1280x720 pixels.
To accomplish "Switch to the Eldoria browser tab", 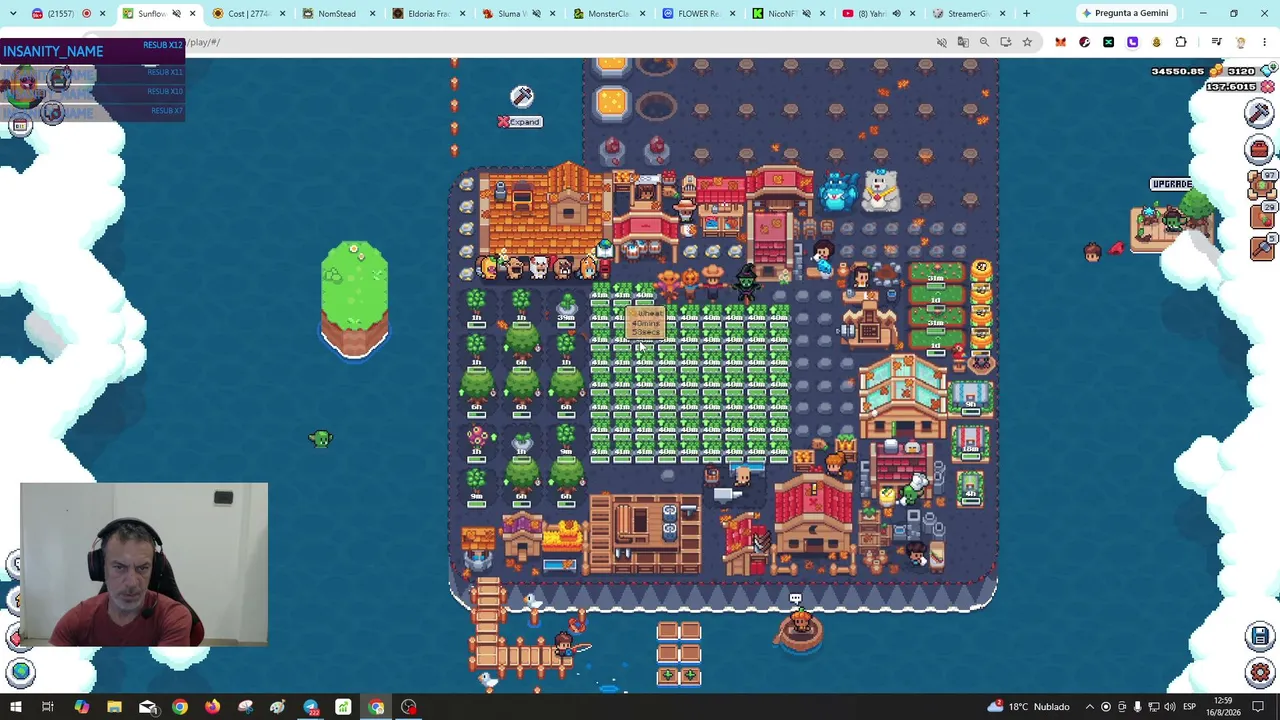I will pos(428,14).
